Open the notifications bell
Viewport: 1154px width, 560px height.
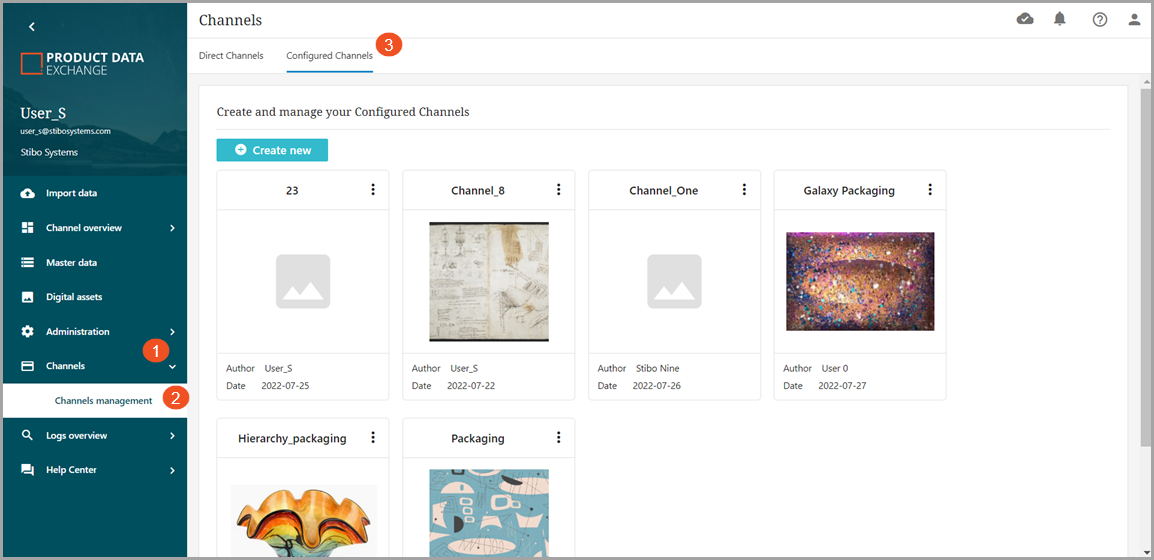(x=1060, y=19)
